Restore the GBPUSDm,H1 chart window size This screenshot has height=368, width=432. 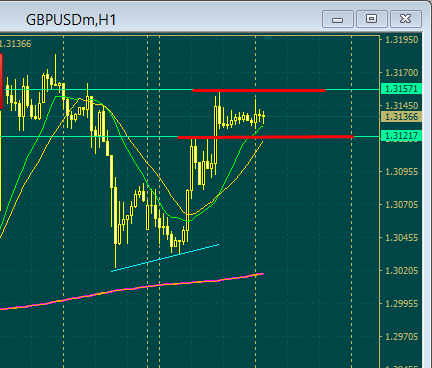click(x=372, y=19)
